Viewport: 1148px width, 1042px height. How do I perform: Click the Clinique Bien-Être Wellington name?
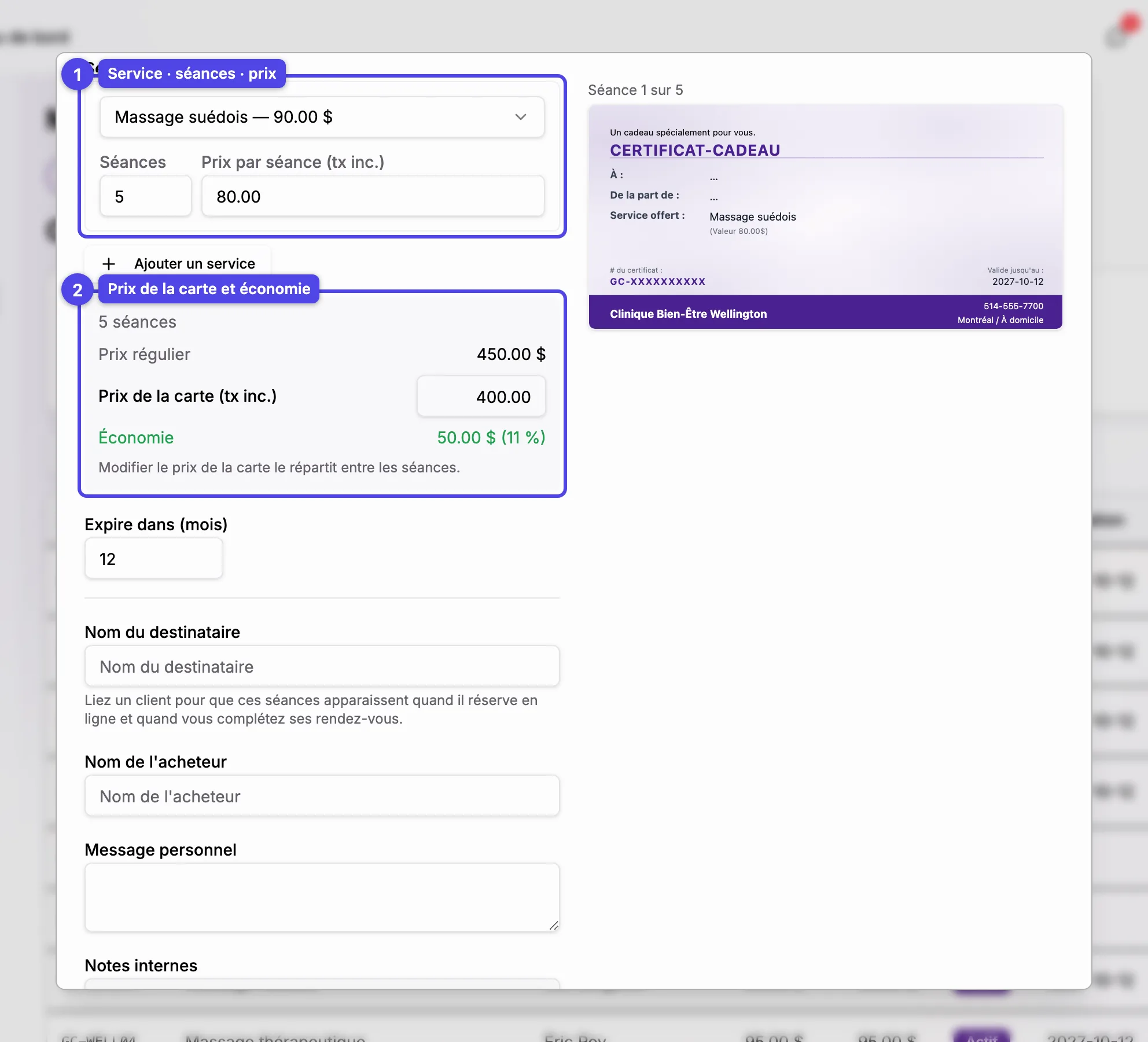pos(688,314)
